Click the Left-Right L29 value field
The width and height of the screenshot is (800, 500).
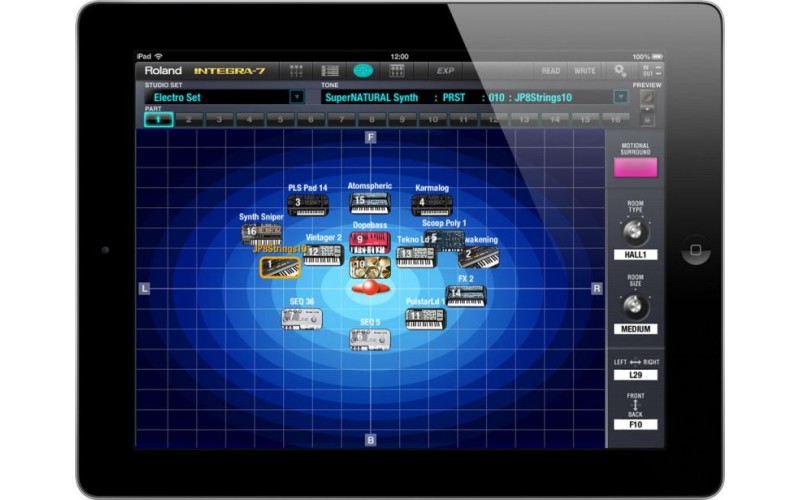636,375
